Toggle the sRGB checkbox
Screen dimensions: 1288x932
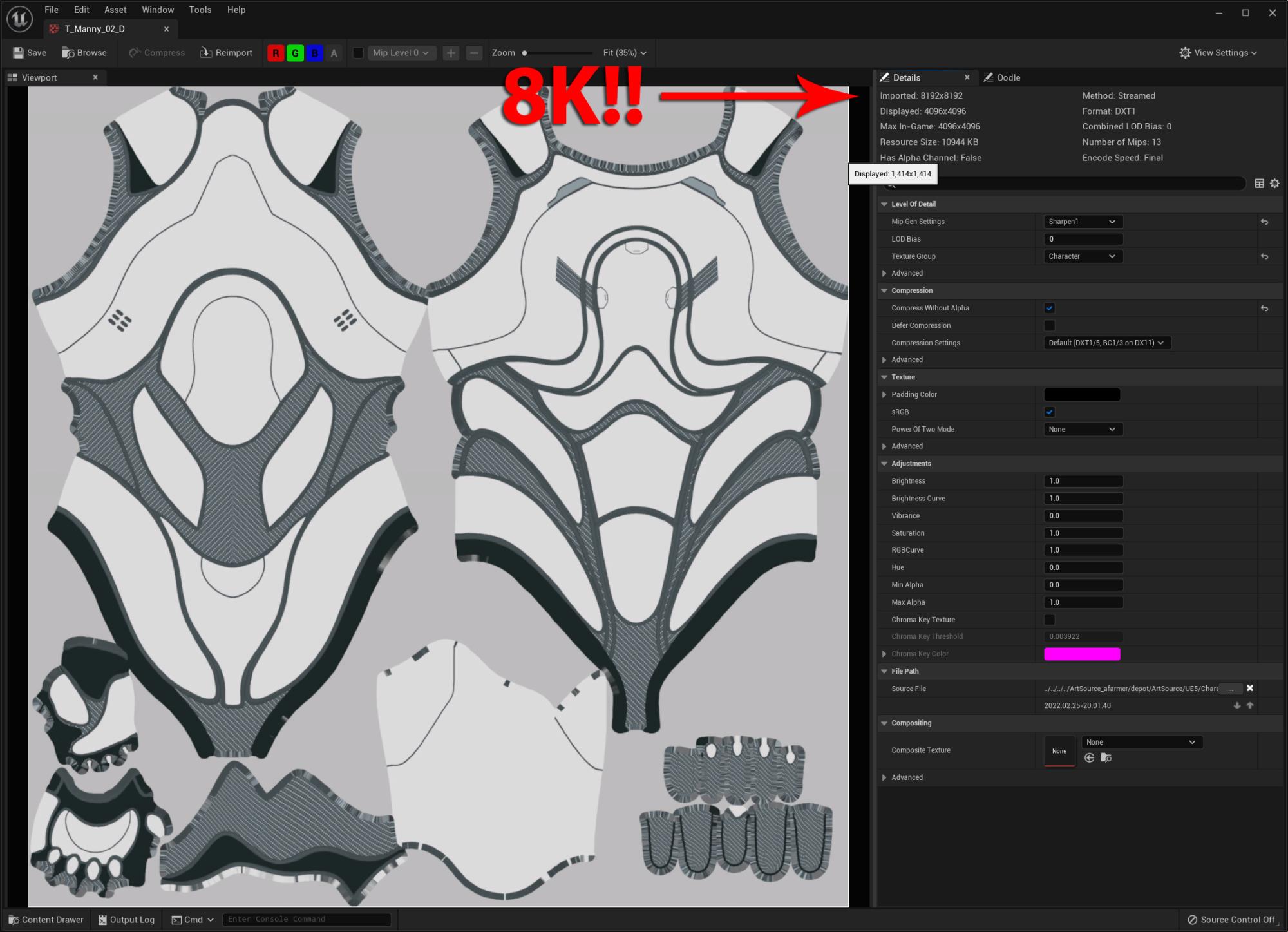pyautogui.click(x=1050, y=412)
